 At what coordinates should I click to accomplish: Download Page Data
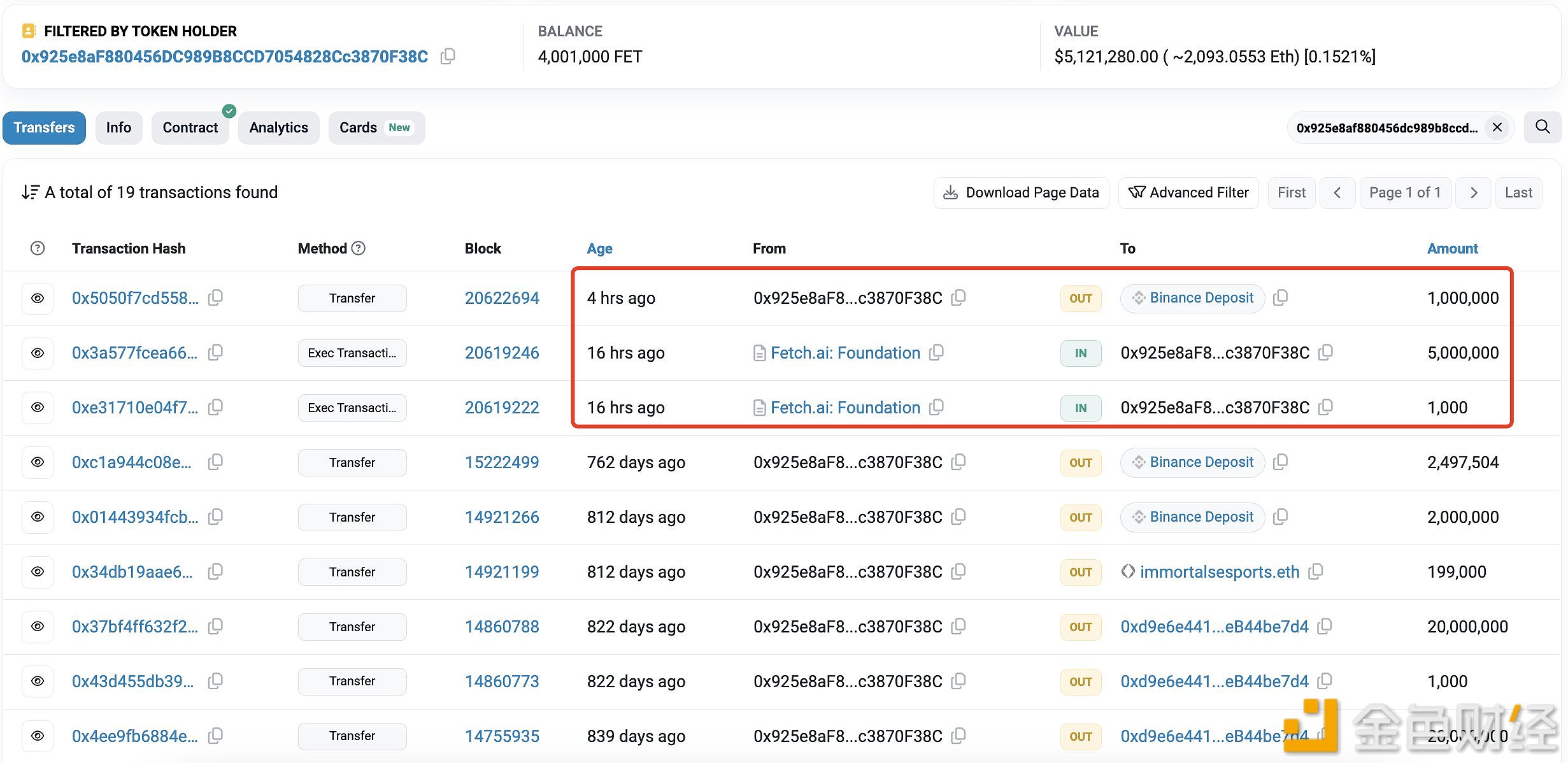(1021, 192)
